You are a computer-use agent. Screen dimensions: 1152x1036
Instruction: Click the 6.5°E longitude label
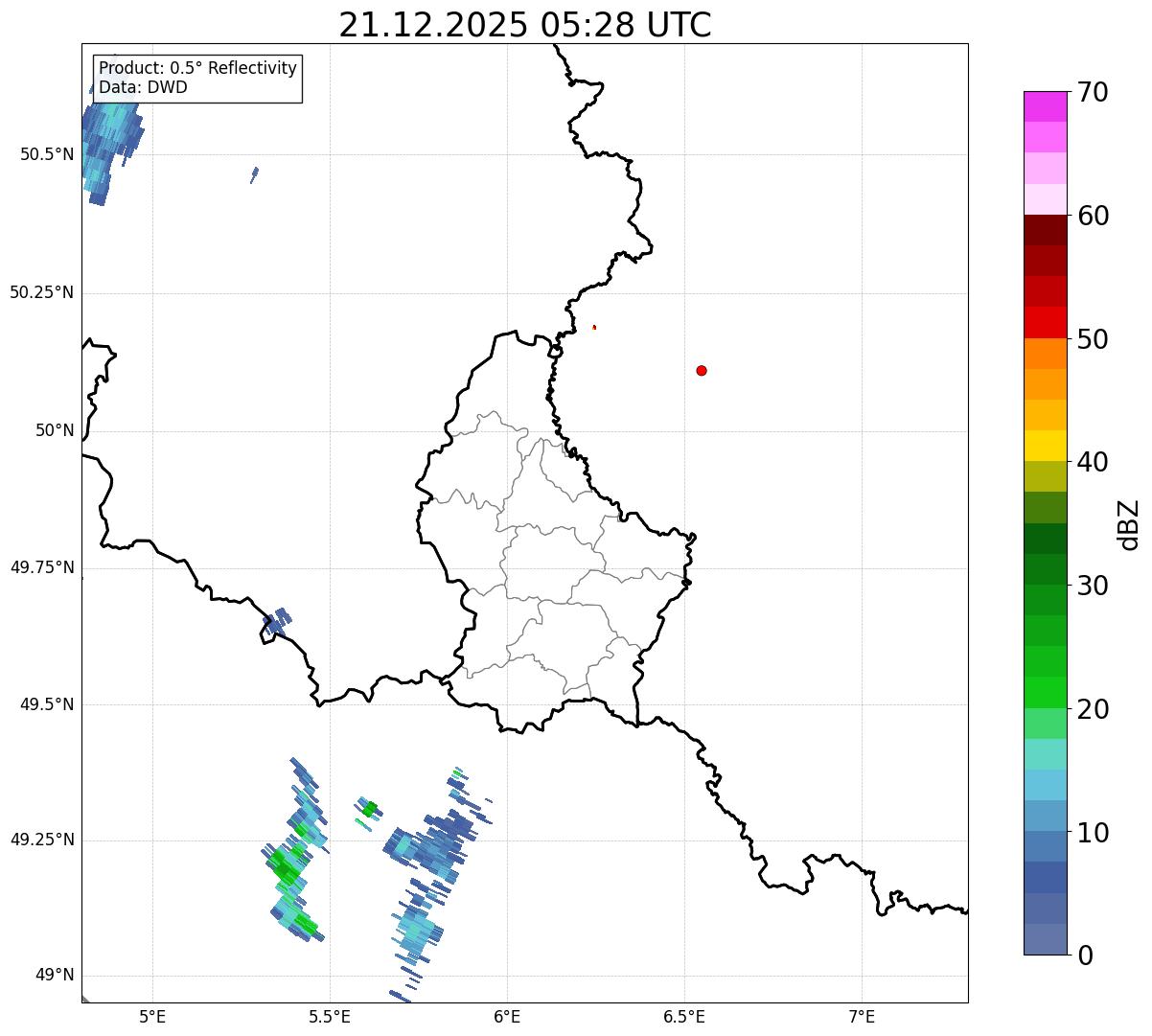tap(684, 1017)
